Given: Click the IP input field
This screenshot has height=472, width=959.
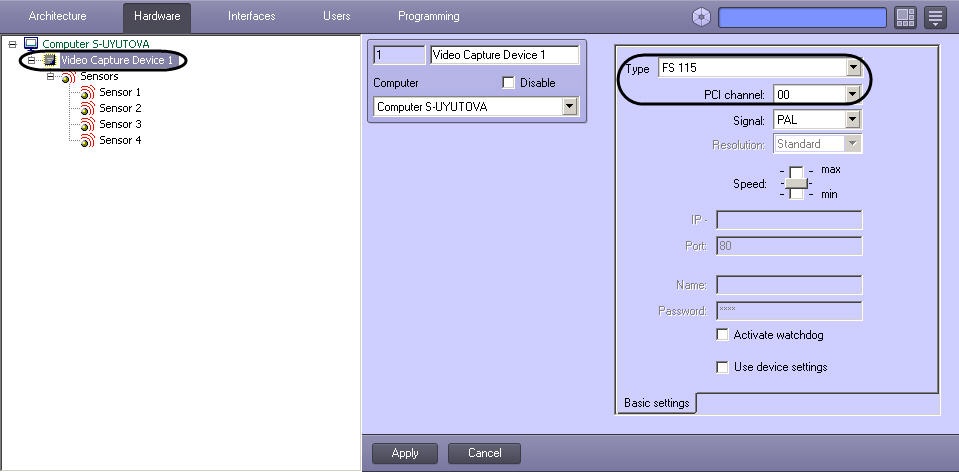Looking at the screenshot, I should (789, 220).
